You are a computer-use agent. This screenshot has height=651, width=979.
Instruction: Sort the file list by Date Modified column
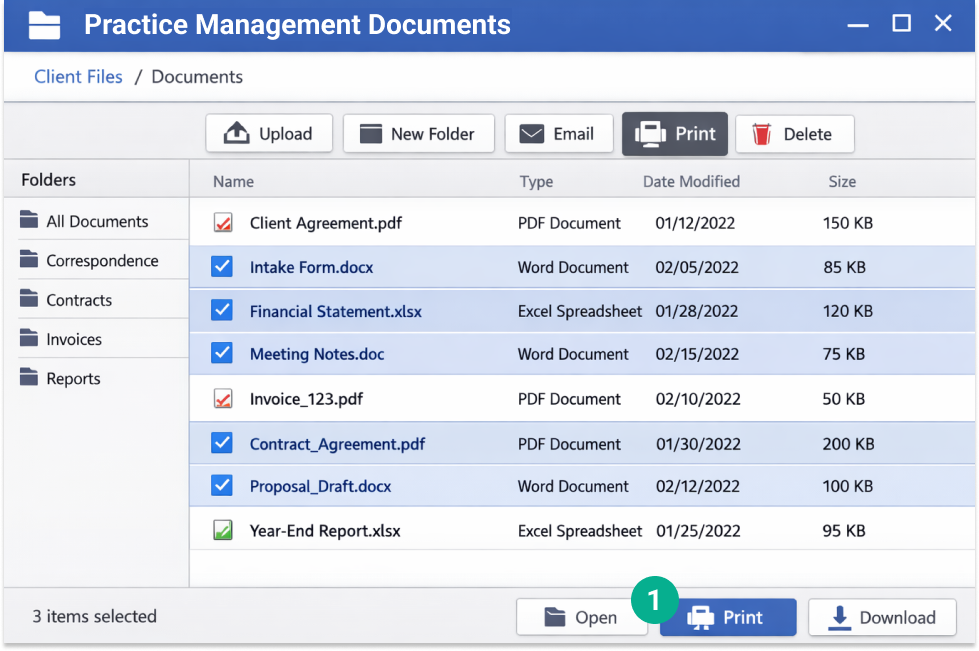click(691, 182)
